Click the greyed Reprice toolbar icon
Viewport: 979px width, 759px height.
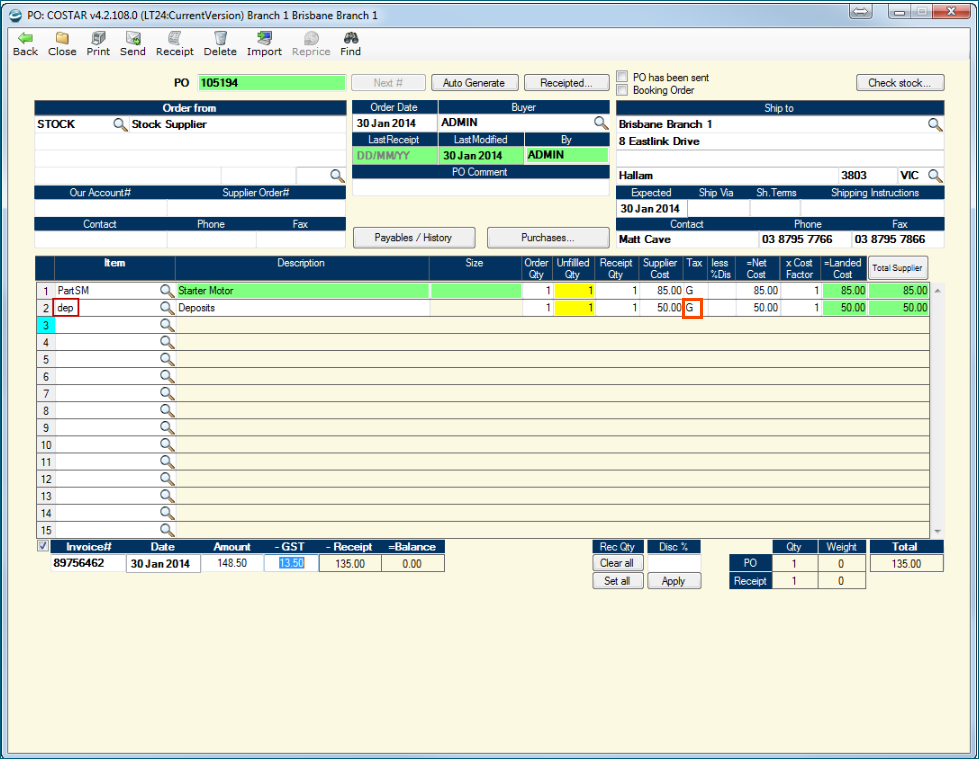click(x=311, y=44)
